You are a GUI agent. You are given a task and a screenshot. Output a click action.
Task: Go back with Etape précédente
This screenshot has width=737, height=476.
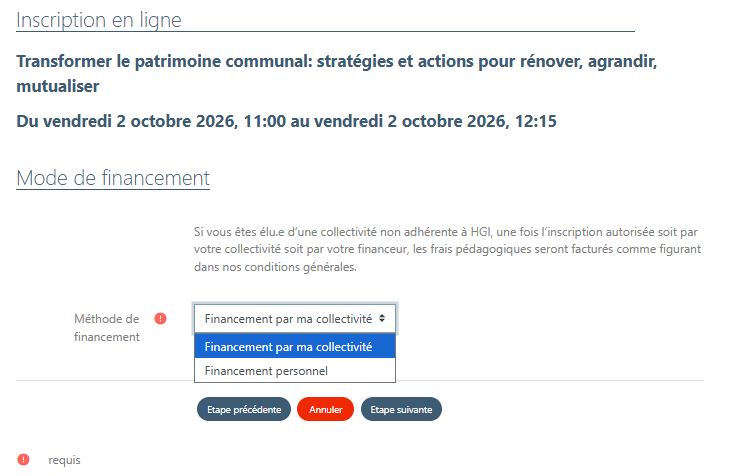(244, 409)
